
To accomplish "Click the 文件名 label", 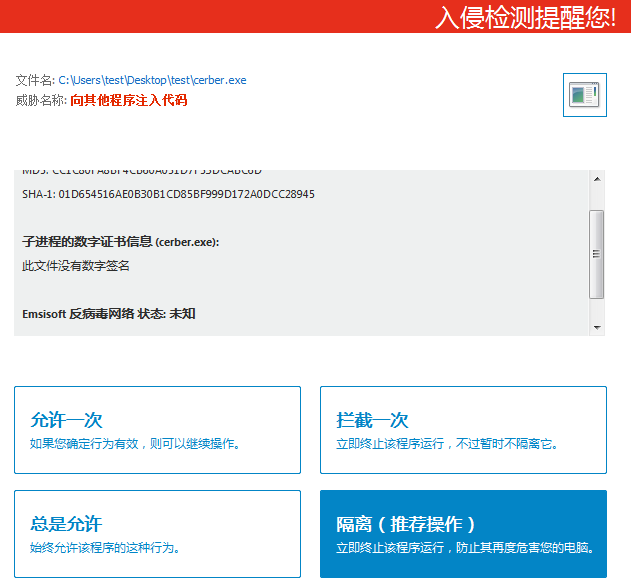I will 35,80.
